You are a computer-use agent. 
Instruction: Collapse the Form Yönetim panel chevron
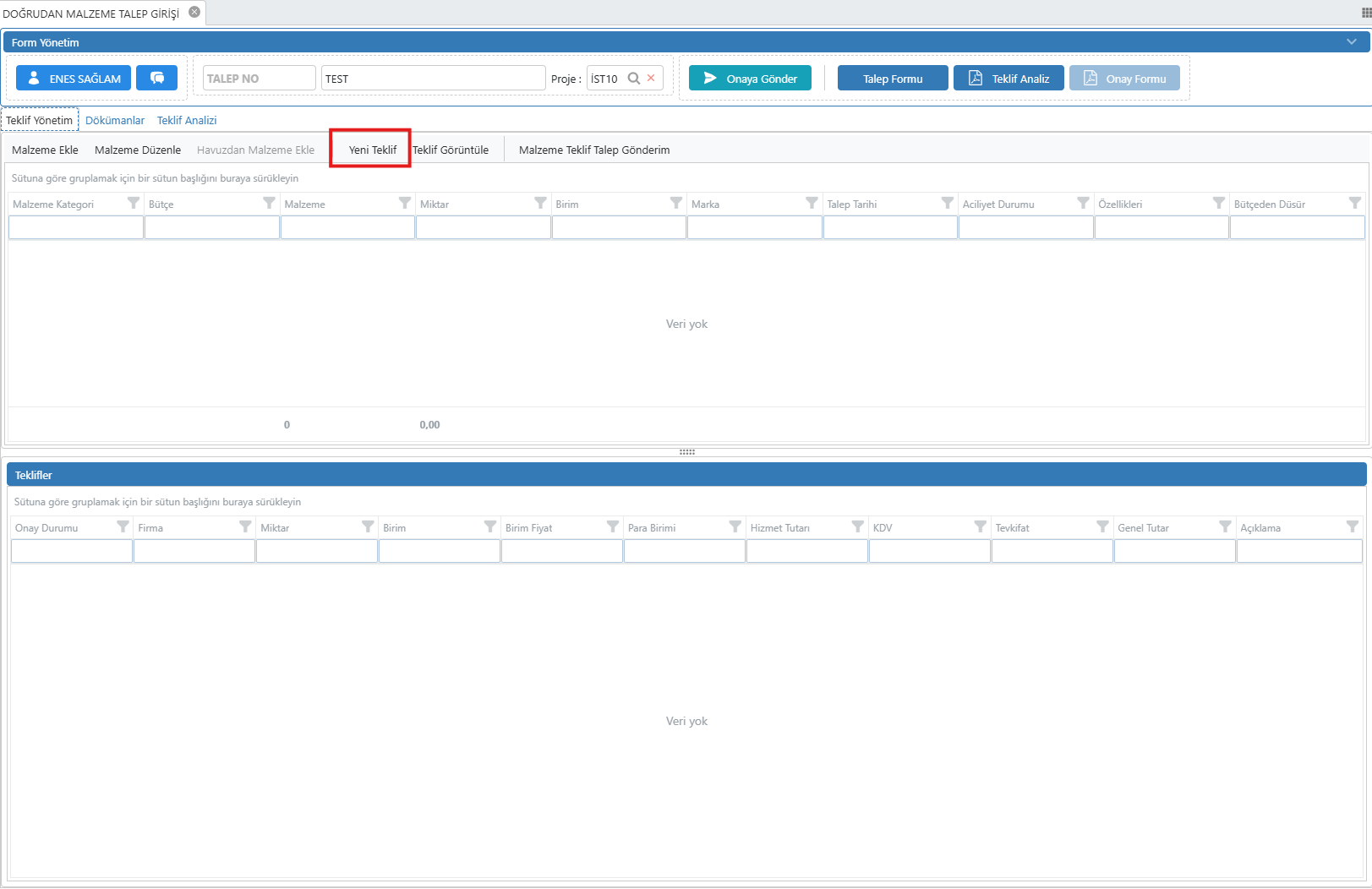coord(1351,41)
